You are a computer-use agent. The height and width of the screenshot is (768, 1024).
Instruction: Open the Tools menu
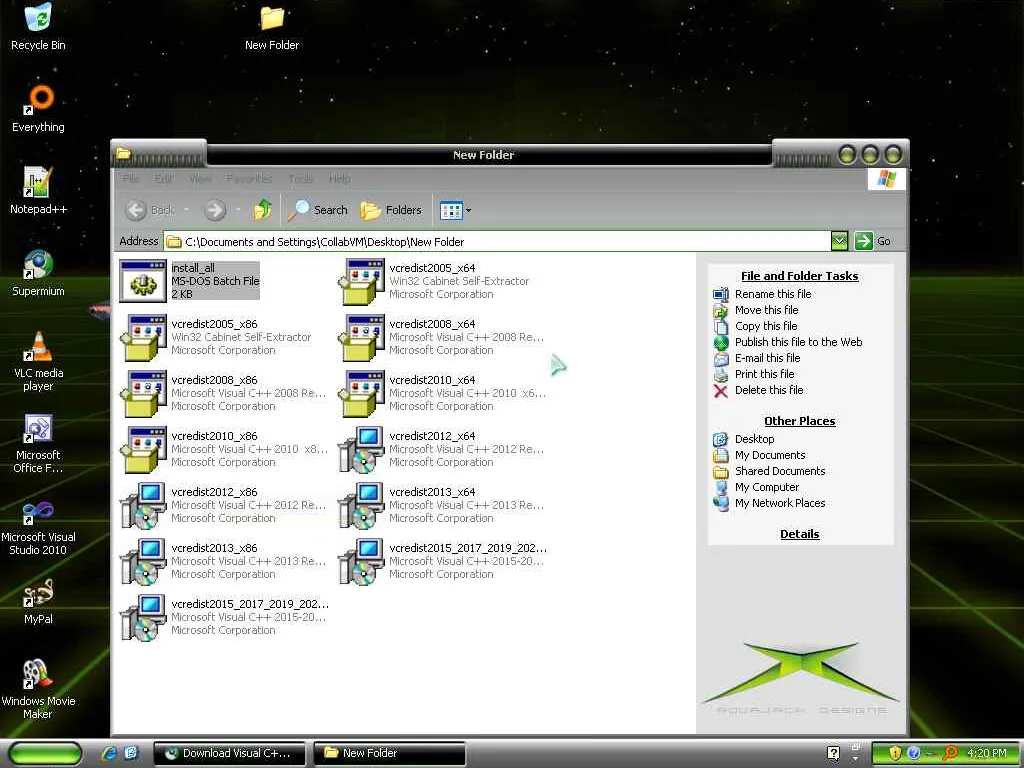[300, 178]
